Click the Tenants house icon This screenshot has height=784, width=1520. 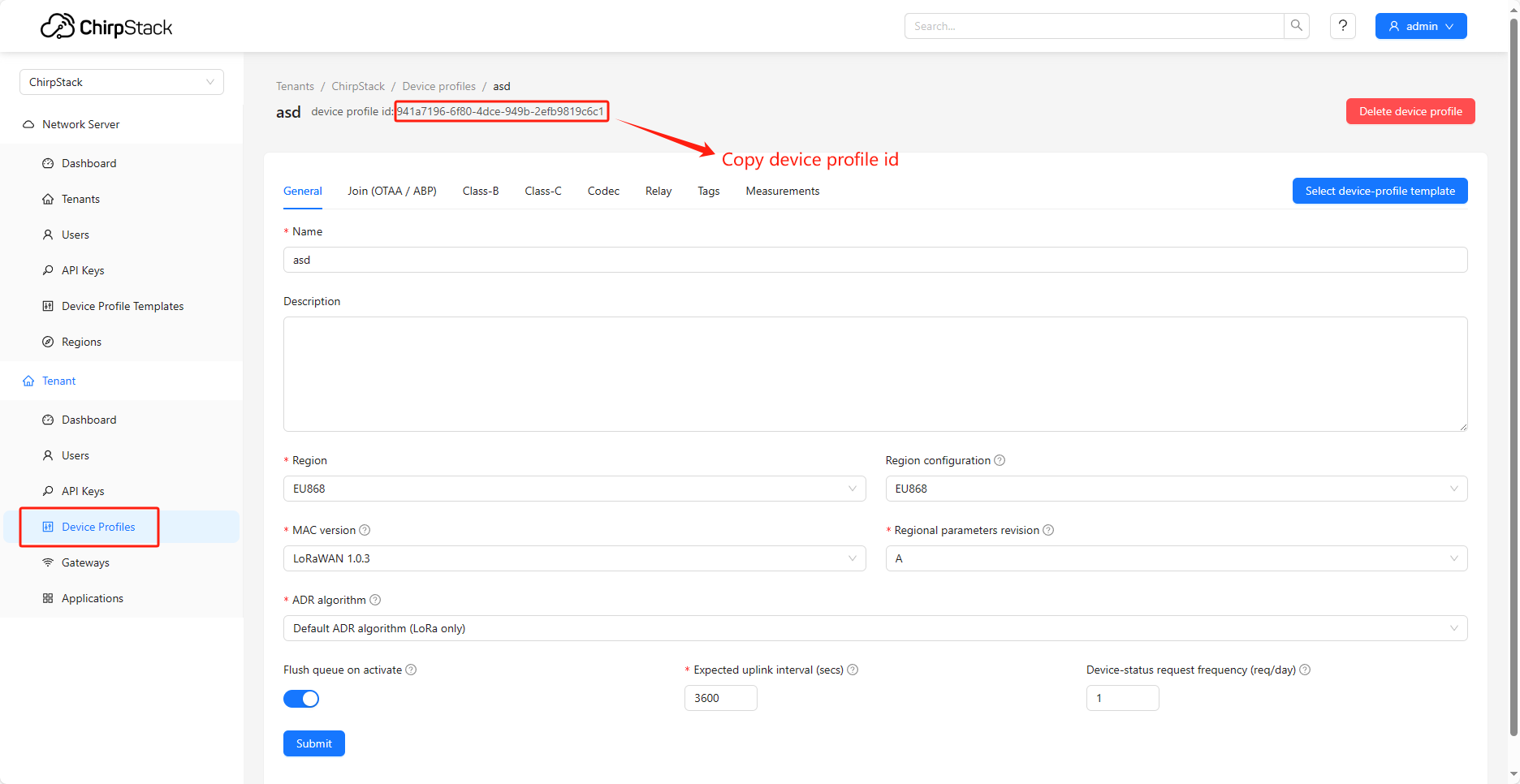click(x=48, y=199)
